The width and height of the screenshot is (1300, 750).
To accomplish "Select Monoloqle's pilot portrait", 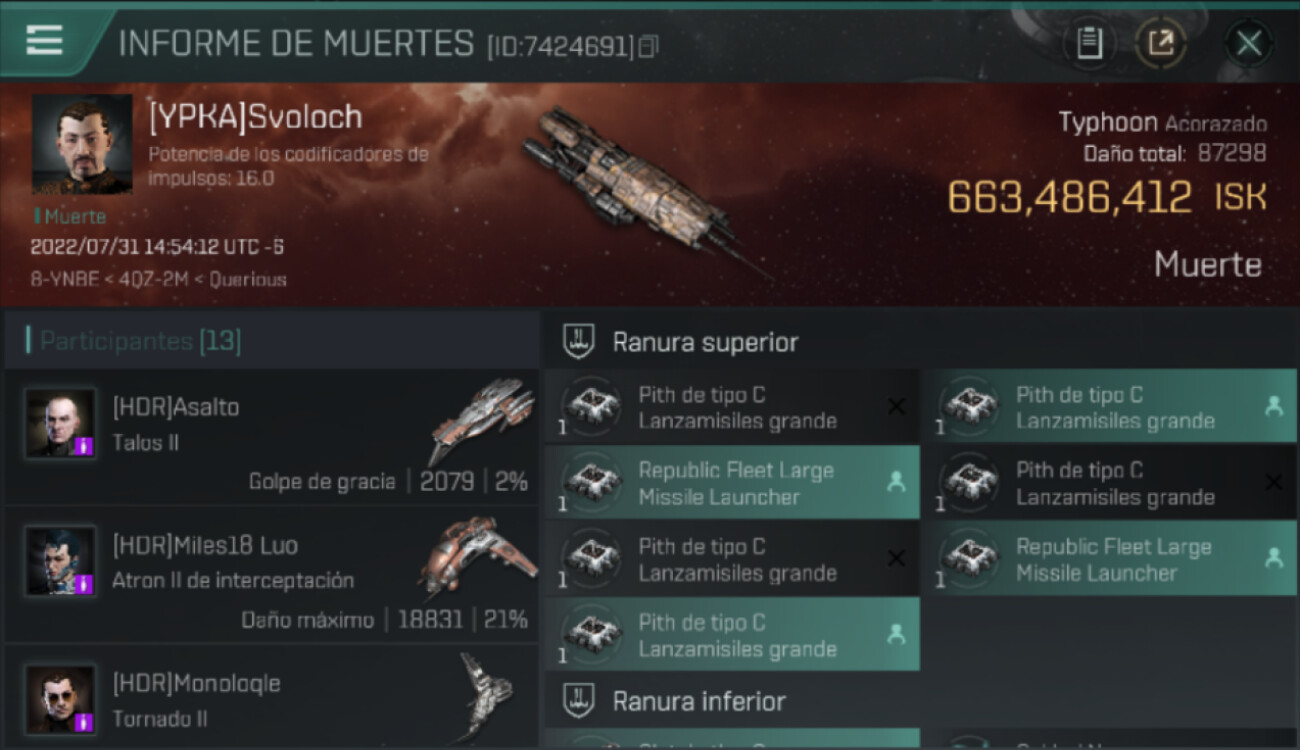I will [x=61, y=699].
